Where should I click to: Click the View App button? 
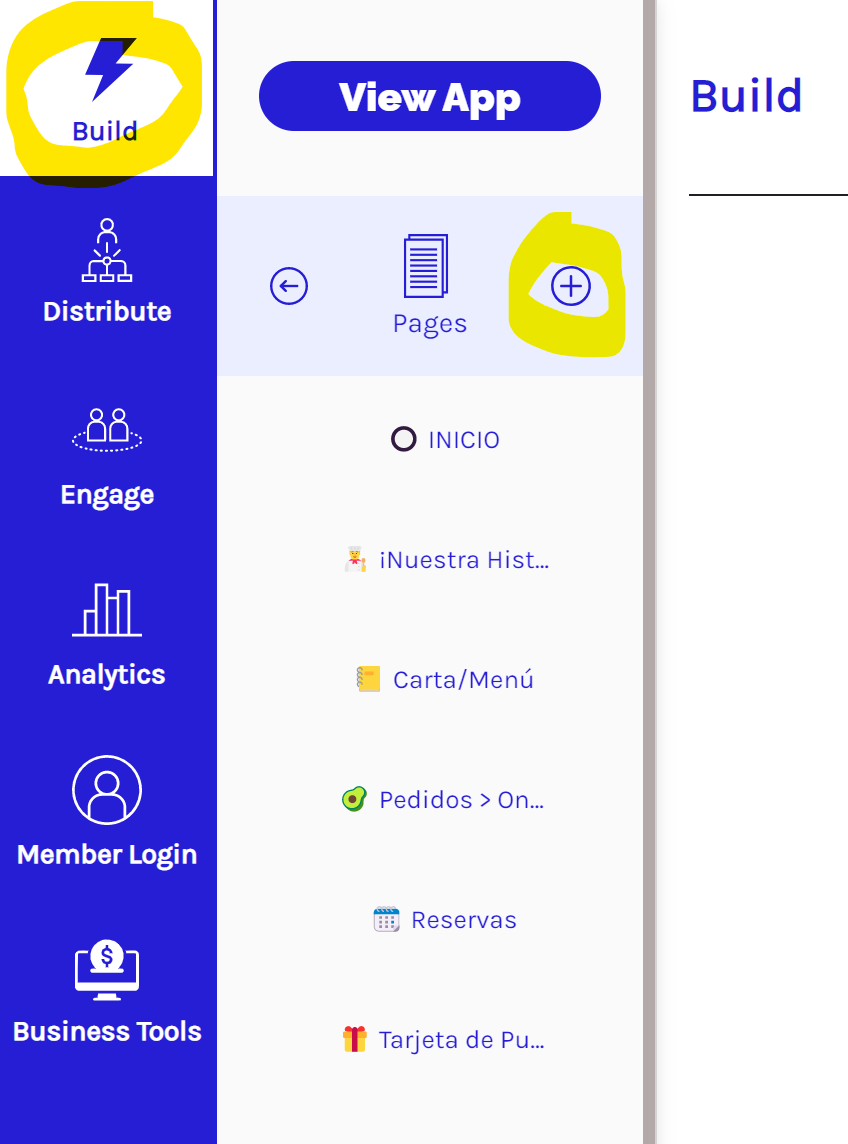click(430, 96)
